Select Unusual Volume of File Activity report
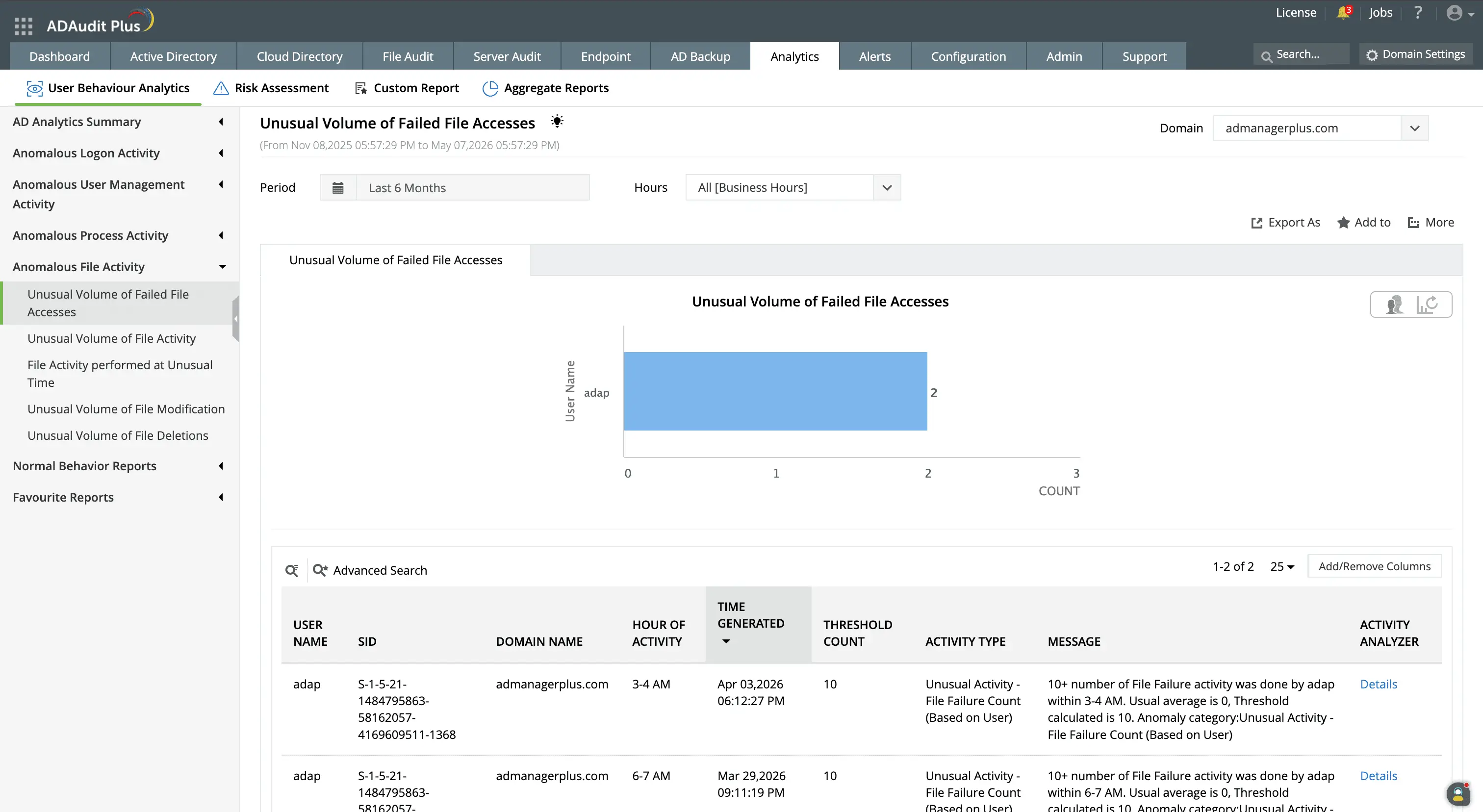The width and height of the screenshot is (1483, 812). pyautogui.click(x=112, y=338)
